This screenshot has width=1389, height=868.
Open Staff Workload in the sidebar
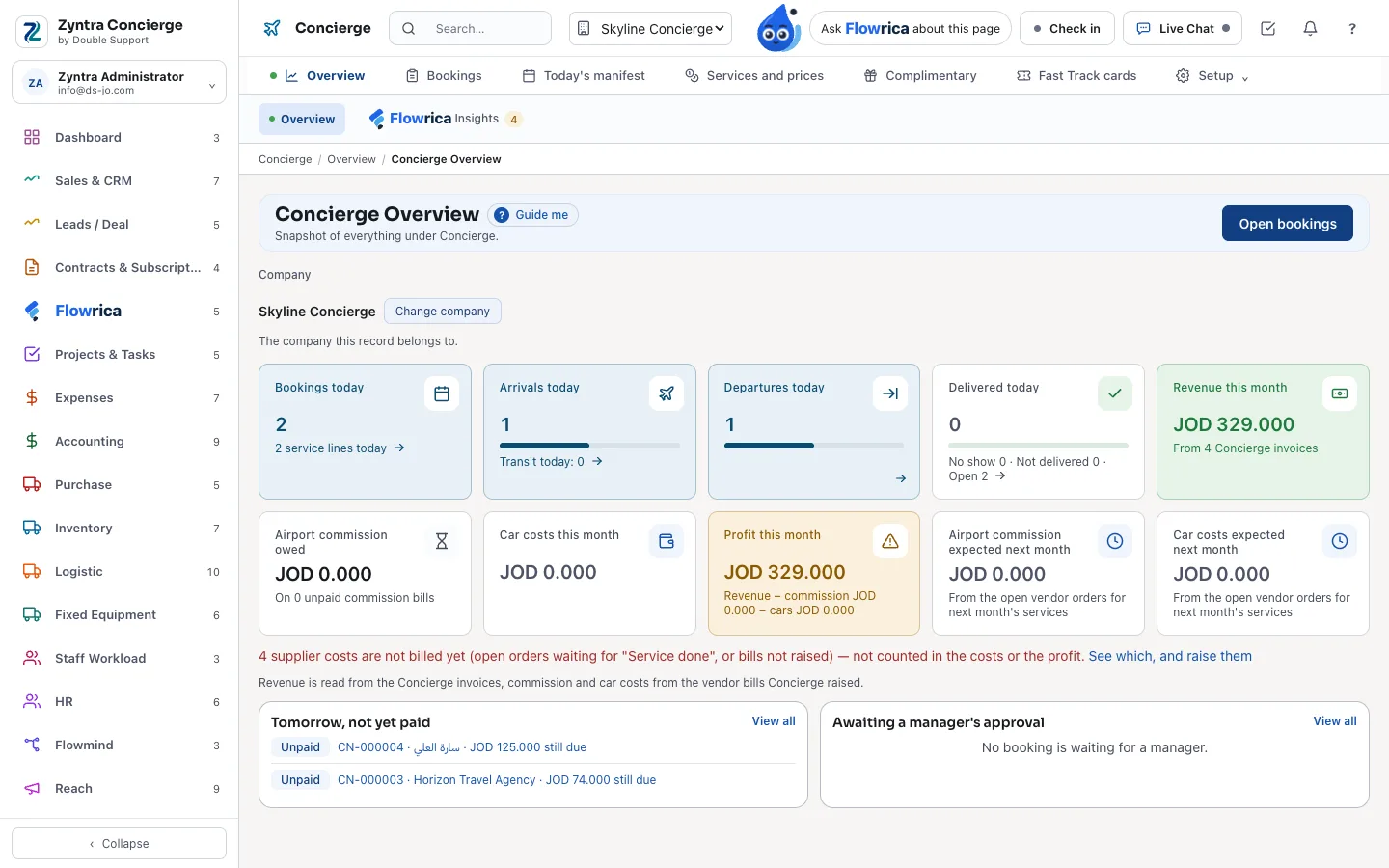tap(119, 658)
